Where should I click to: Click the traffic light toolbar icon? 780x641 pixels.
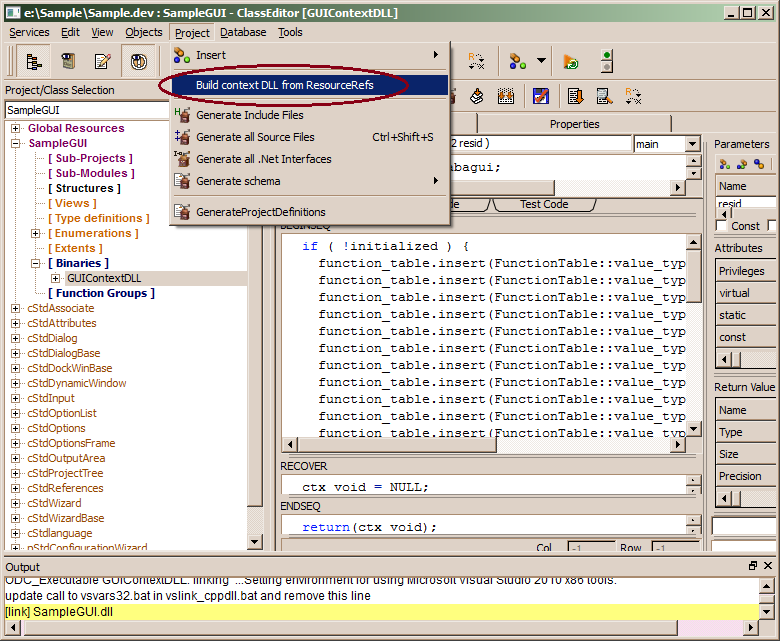[606, 62]
